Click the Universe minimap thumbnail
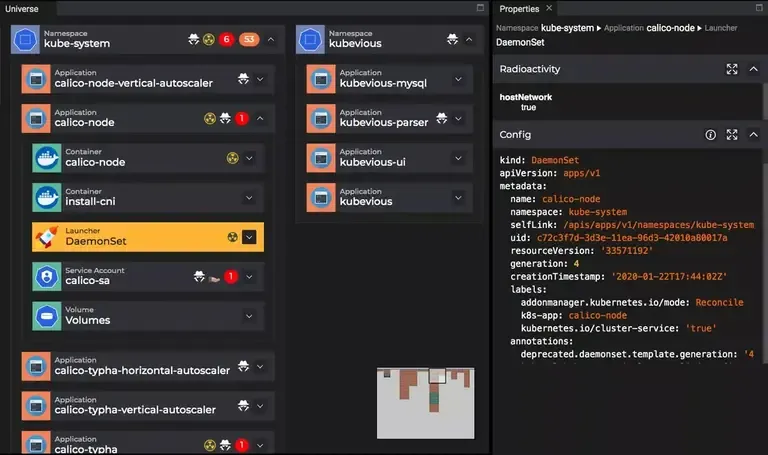The height and width of the screenshot is (455, 768). point(425,403)
